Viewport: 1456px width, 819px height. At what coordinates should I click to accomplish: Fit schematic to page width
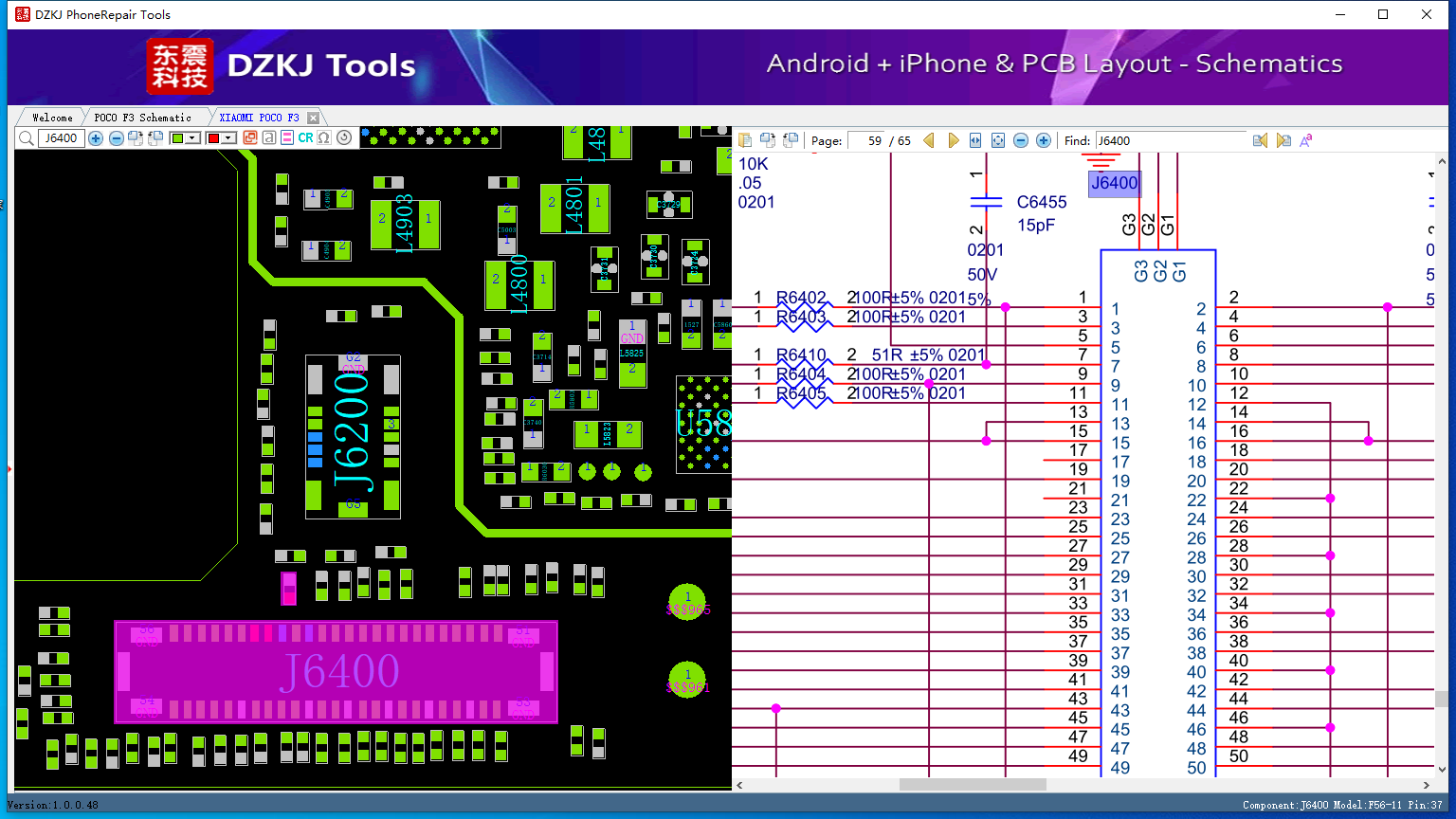(975, 140)
